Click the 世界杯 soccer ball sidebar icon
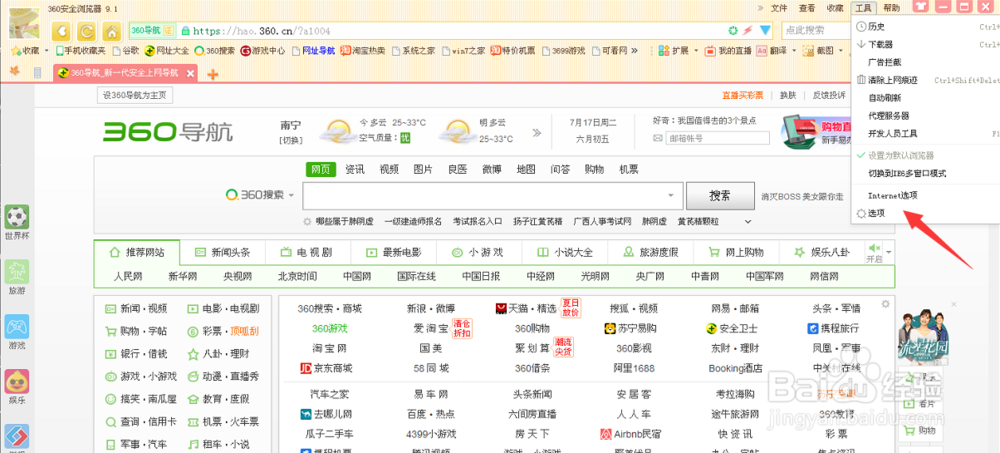Screen dimensions: 1000x453 click(x=17, y=218)
